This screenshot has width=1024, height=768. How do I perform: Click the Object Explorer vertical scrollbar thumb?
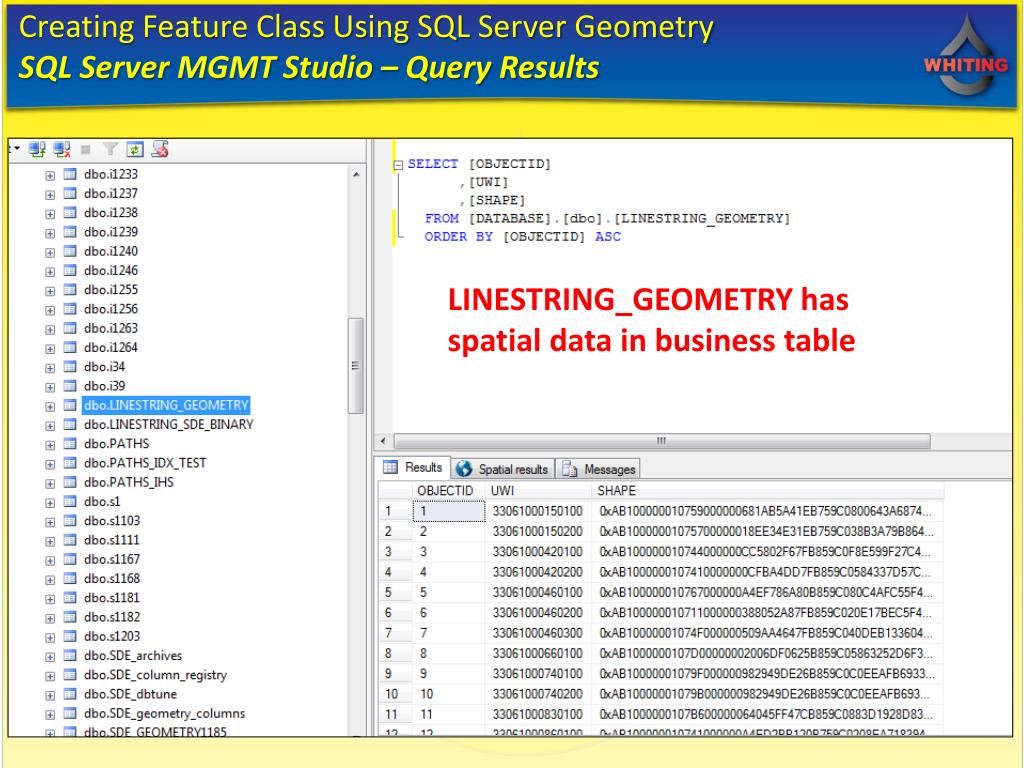click(356, 366)
